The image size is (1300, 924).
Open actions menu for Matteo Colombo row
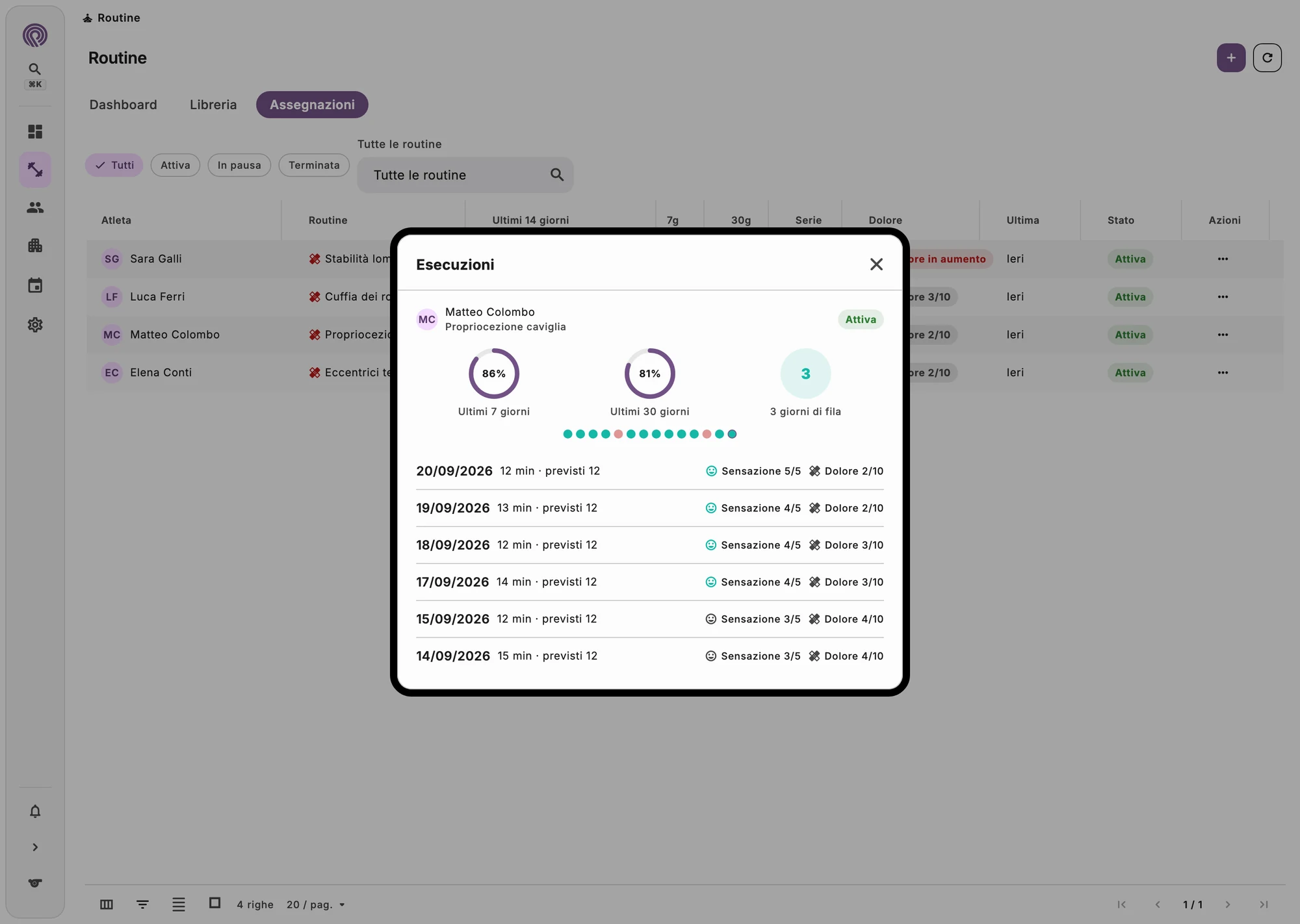[1223, 335]
